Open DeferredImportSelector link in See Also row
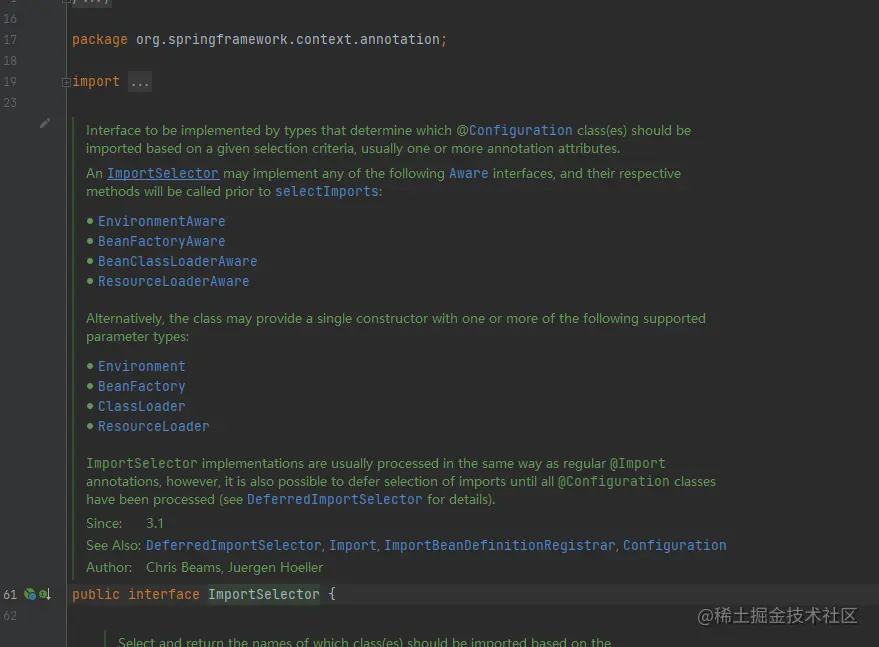Viewport: 879px width, 647px height. 234,545
